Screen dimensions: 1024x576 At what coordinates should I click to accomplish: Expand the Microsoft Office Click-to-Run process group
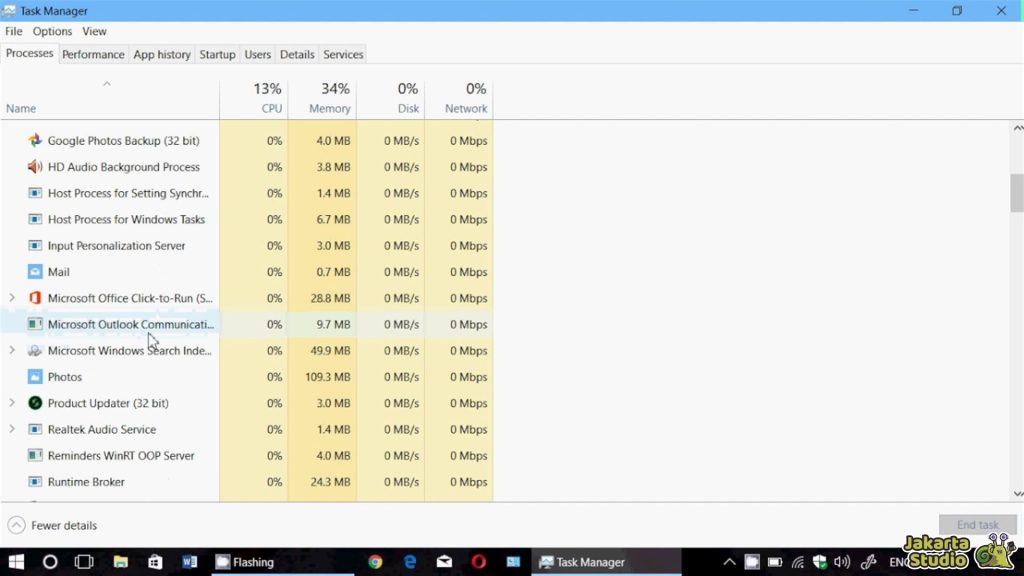[12, 298]
